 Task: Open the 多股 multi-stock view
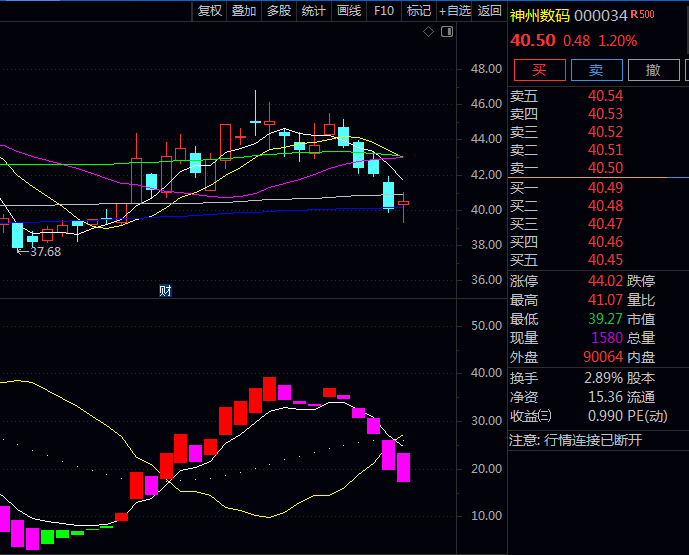pyautogui.click(x=279, y=11)
